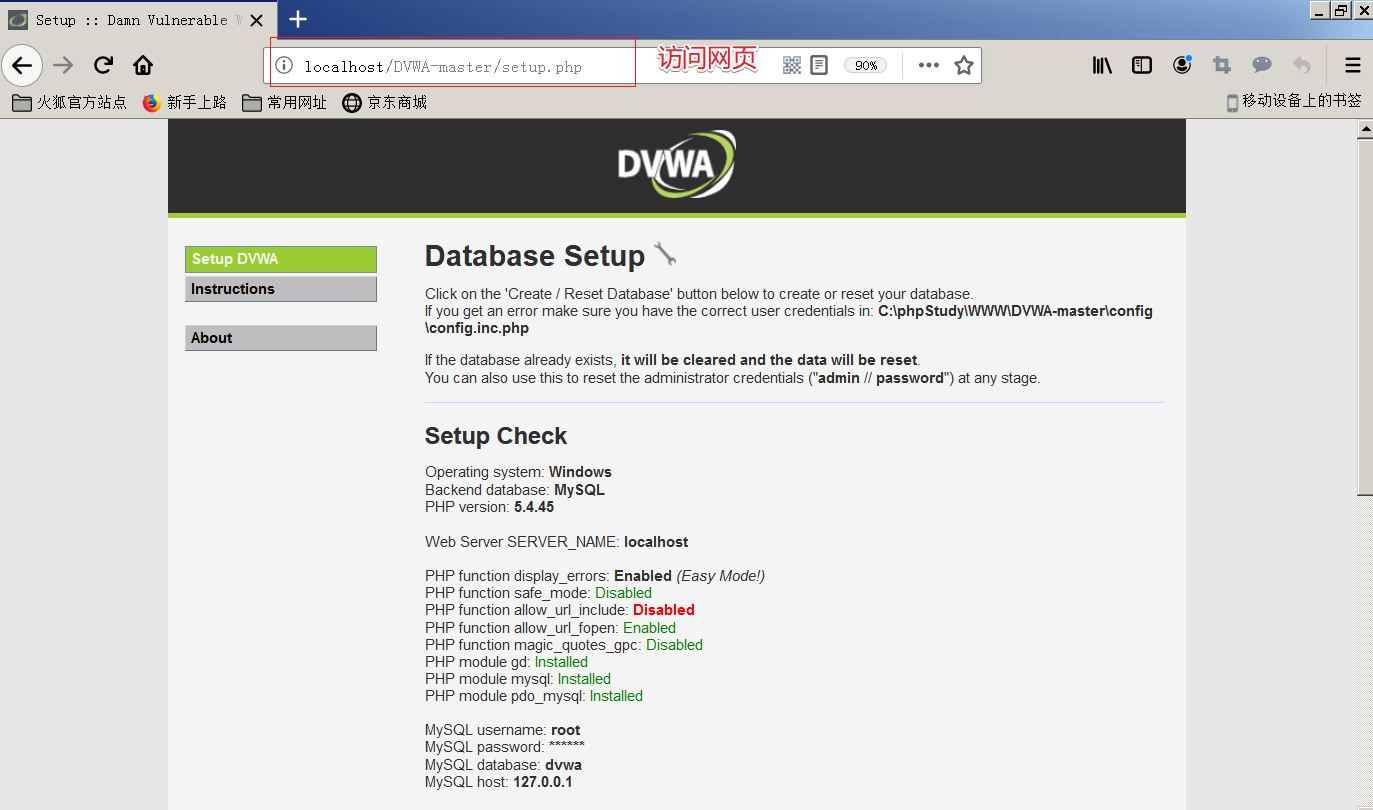Bookmark this page with the star
The height and width of the screenshot is (810, 1373).
pos(963,65)
